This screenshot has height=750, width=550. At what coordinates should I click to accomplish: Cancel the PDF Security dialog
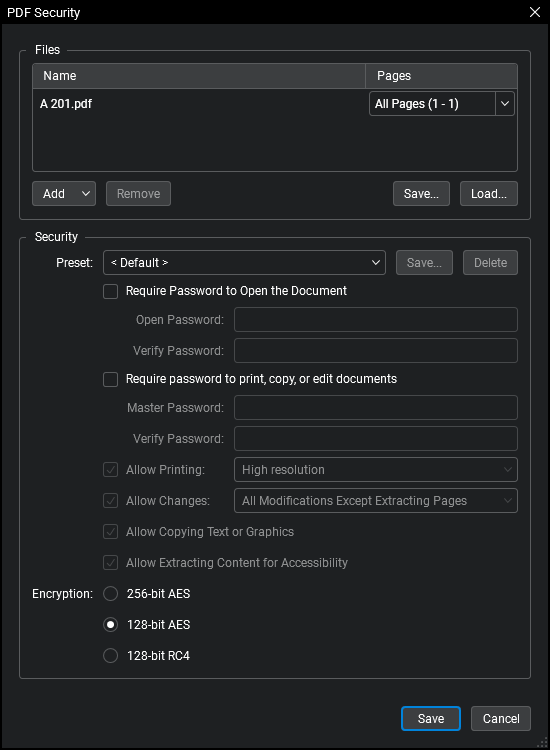click(x=501, y=718)
